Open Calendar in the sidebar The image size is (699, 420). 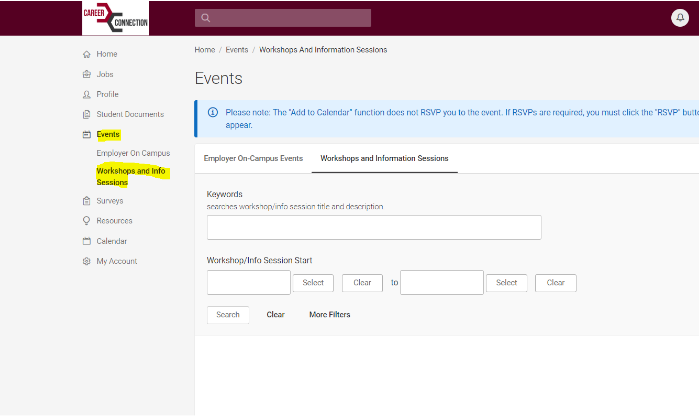111,241
